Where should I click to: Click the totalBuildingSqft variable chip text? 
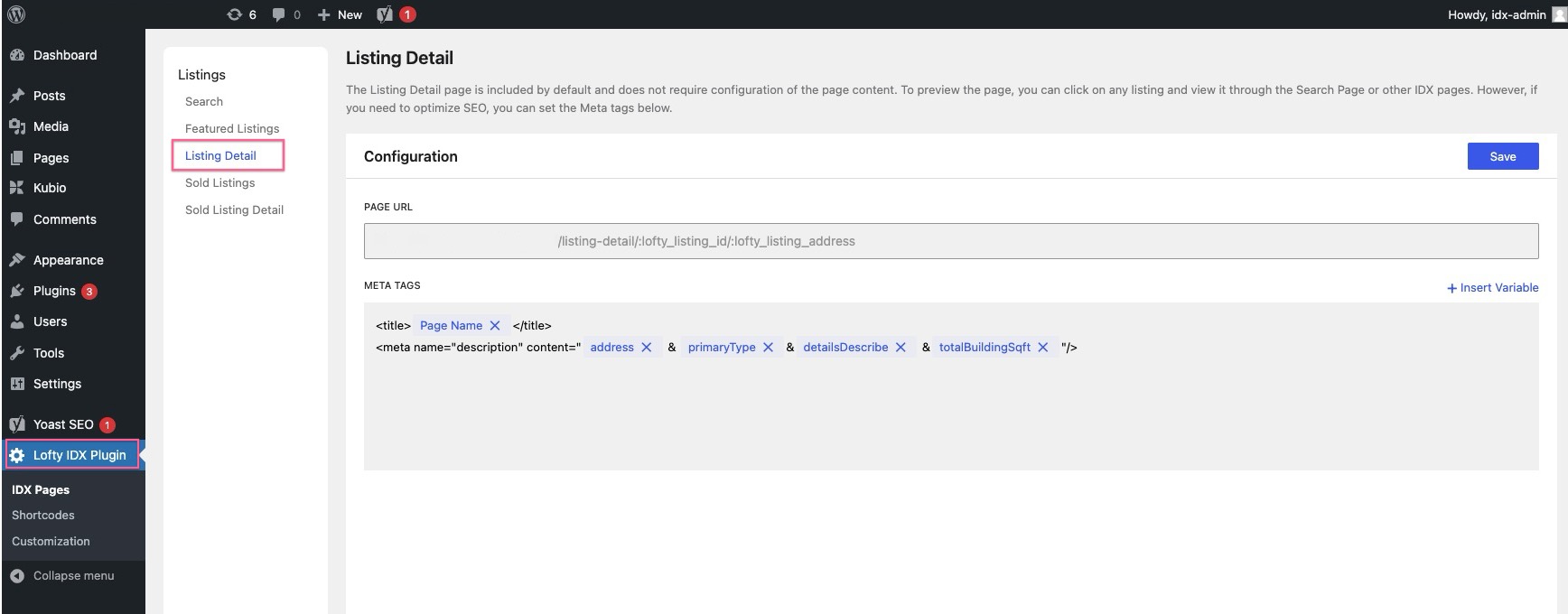985,348
